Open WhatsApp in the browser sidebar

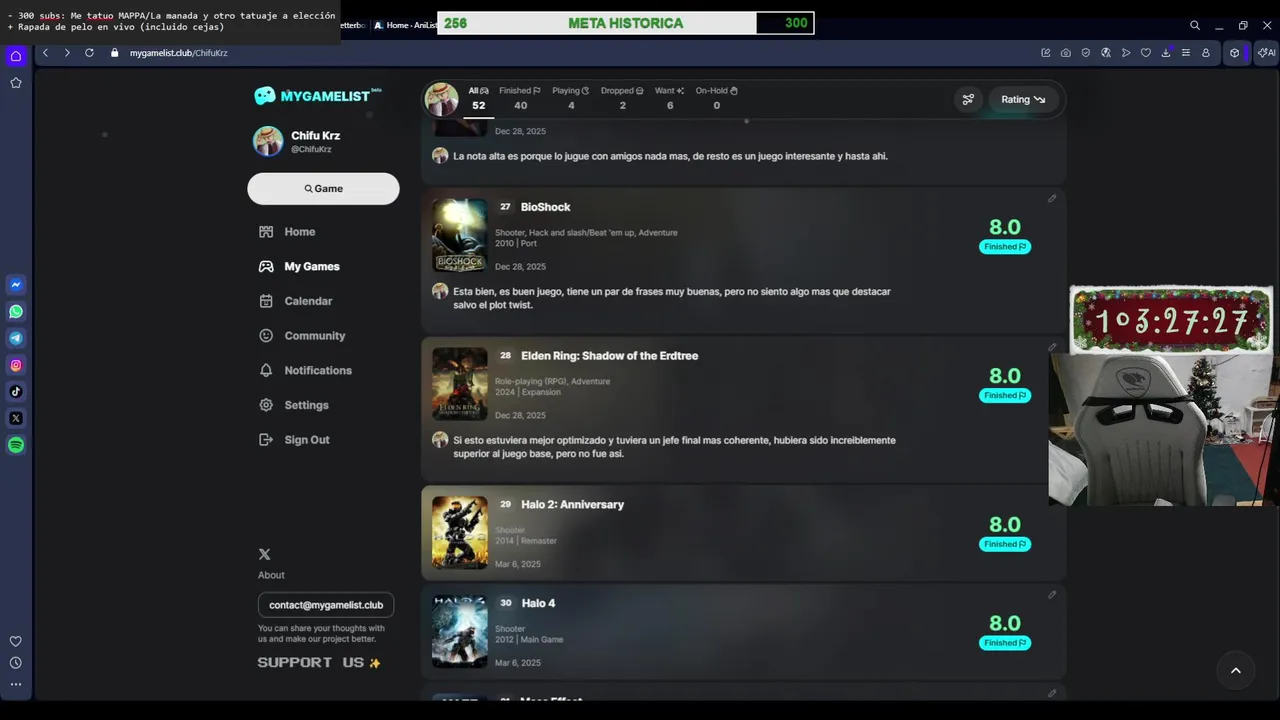16,312
